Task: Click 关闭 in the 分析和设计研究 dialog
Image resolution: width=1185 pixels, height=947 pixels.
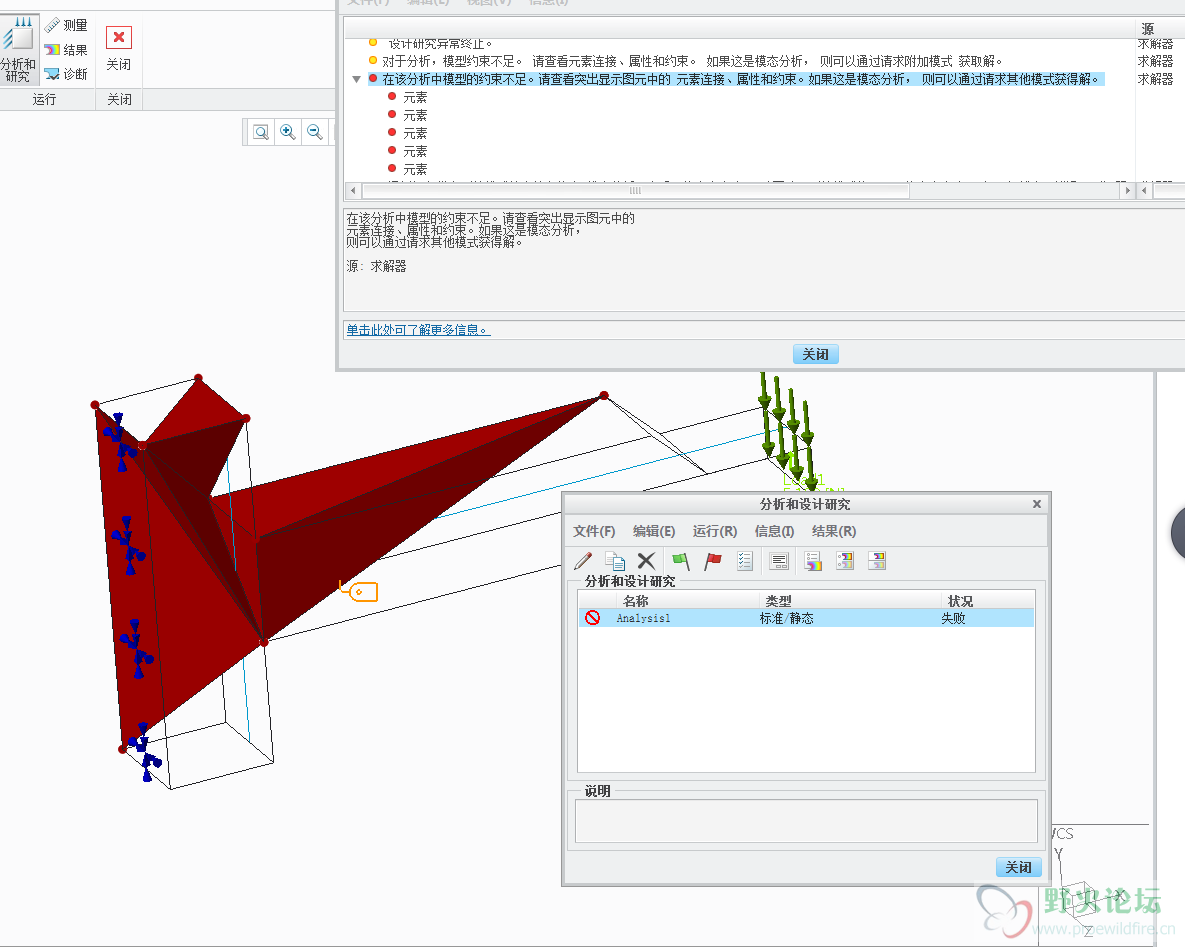Action: [1018, 867]
